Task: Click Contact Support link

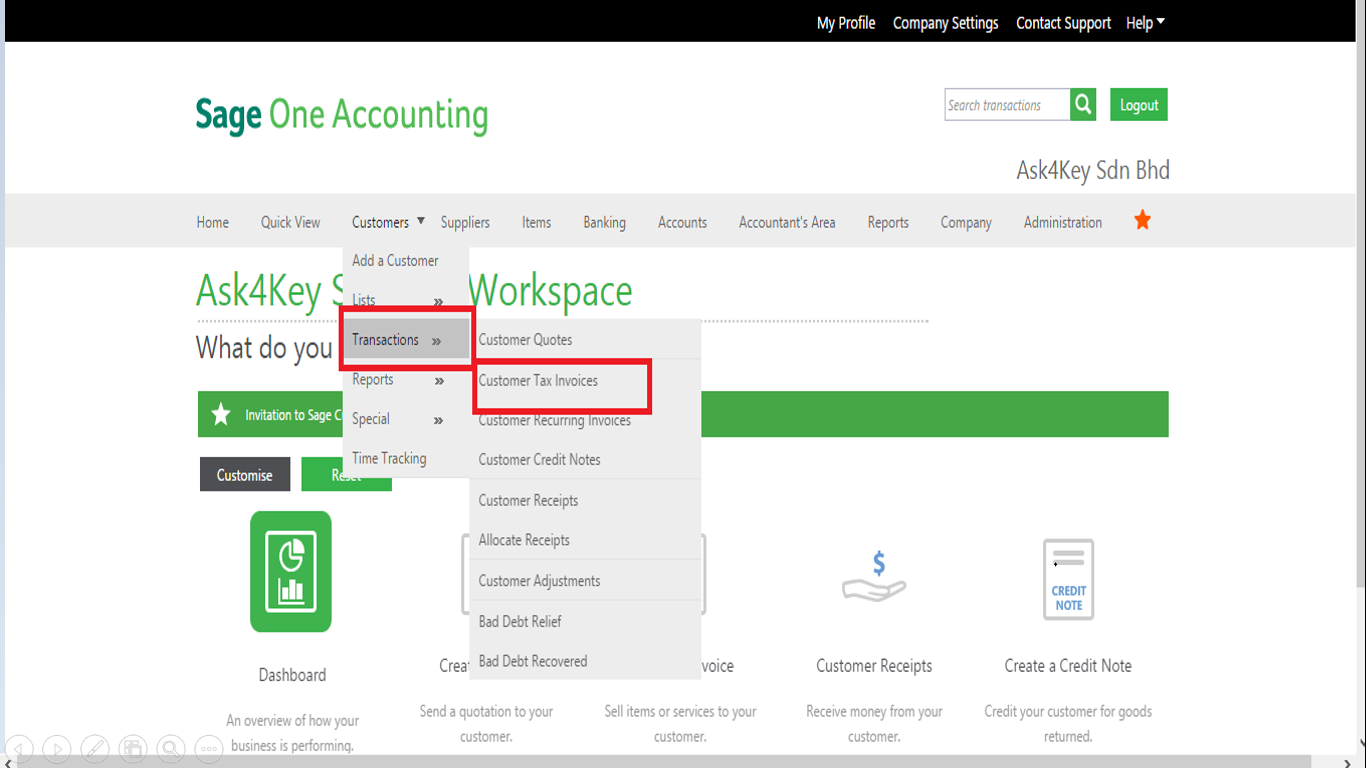Action: 1063,23
